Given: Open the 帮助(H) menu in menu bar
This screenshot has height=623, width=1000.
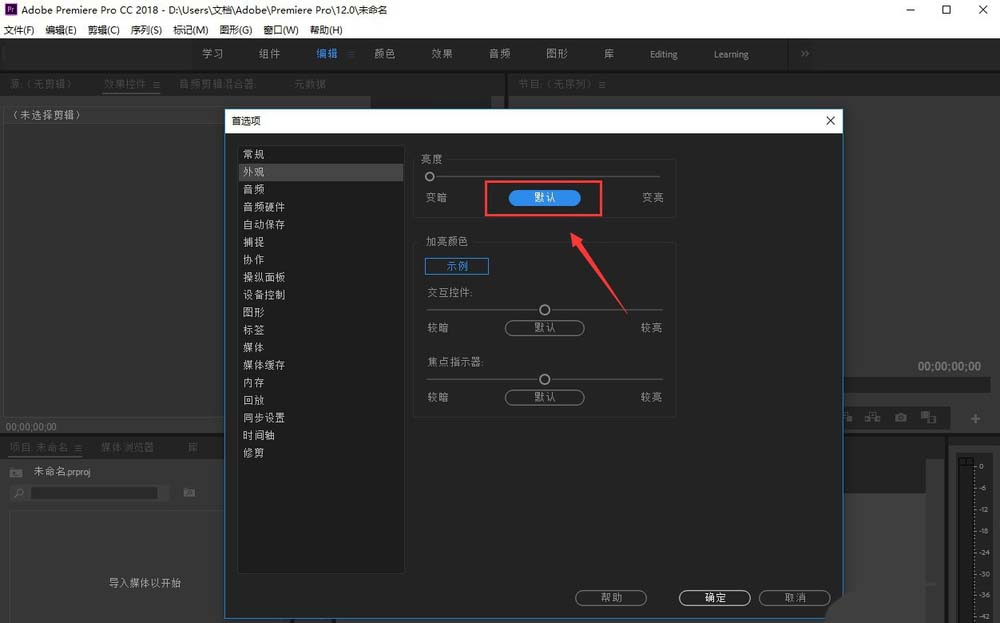Looking at the screenshot, I should pyautogui.click(x=326, y=30).
